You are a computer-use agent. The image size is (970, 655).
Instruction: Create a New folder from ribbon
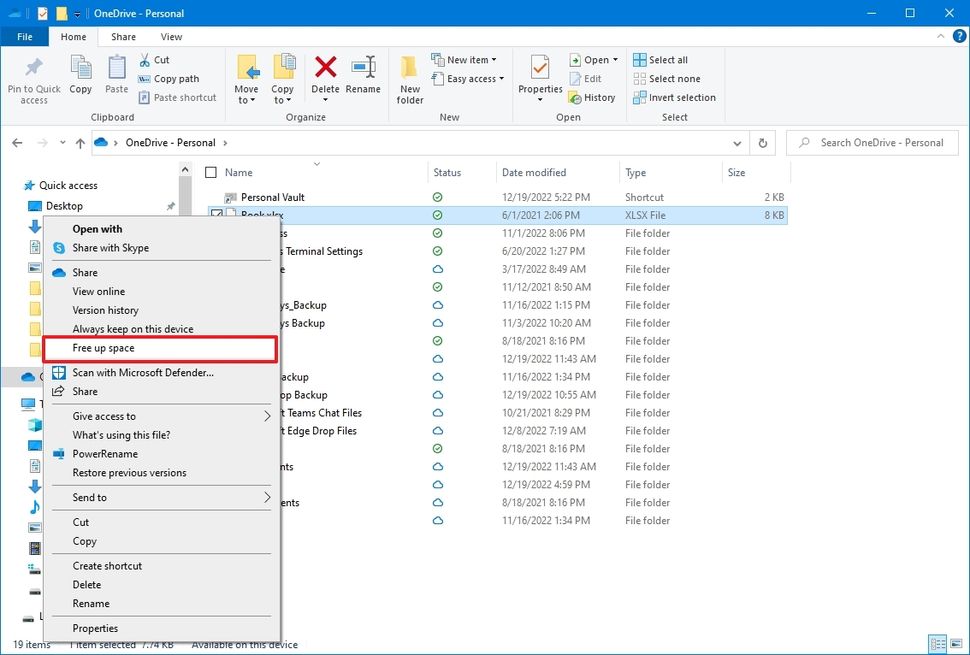click(410, 79)
